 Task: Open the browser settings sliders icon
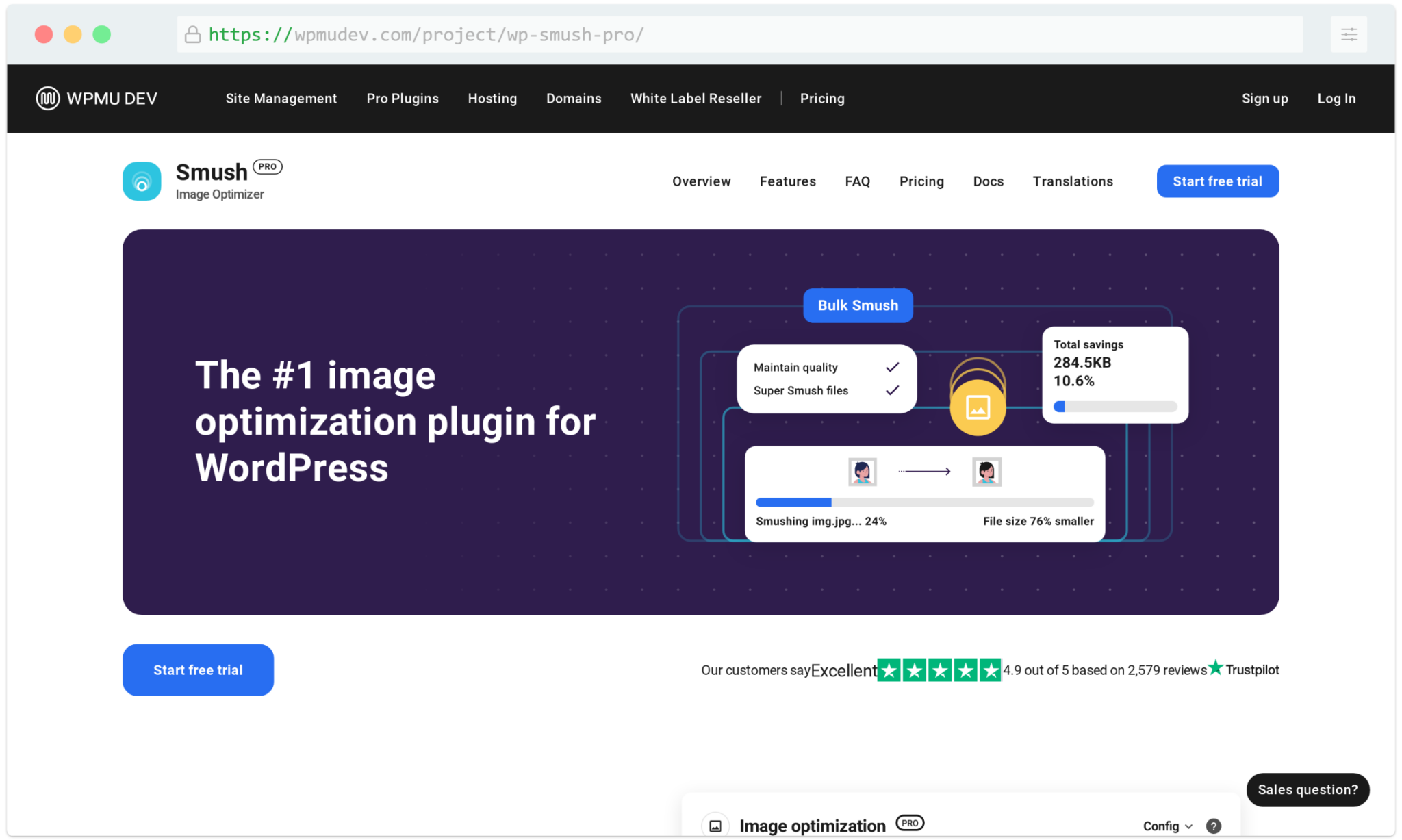click(x=1349, y=34)
